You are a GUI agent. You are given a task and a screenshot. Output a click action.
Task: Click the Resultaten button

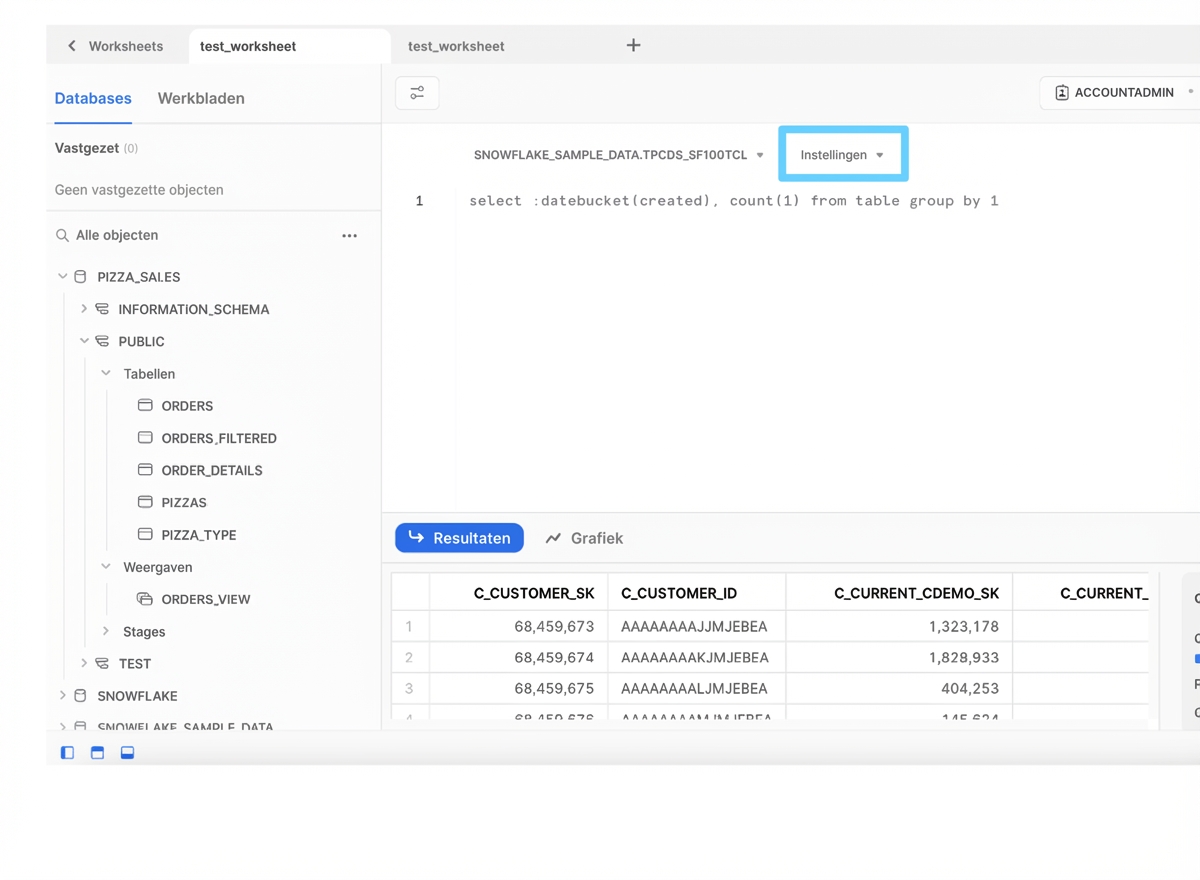[459, 538]
